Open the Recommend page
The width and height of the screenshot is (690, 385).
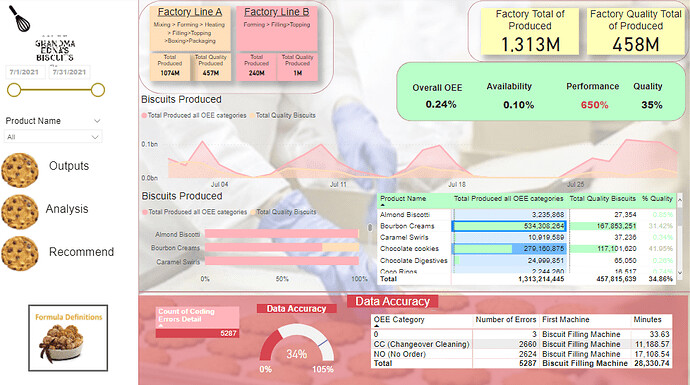click(x=81, y=252)
